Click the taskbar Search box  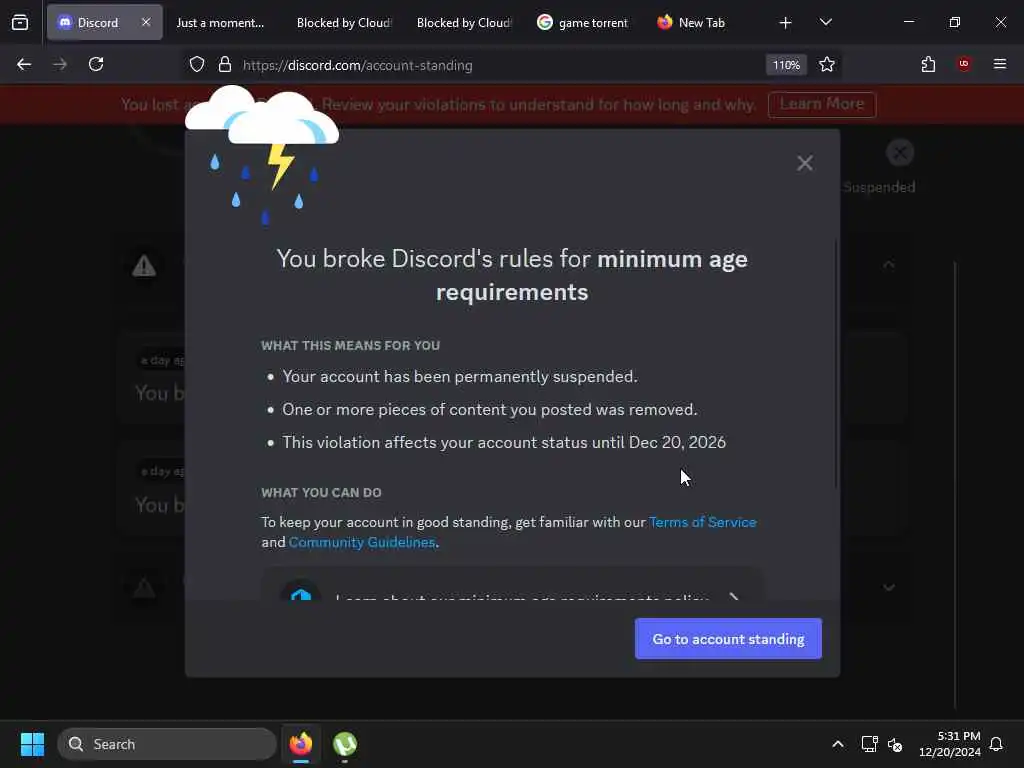[x=167, y=744]
